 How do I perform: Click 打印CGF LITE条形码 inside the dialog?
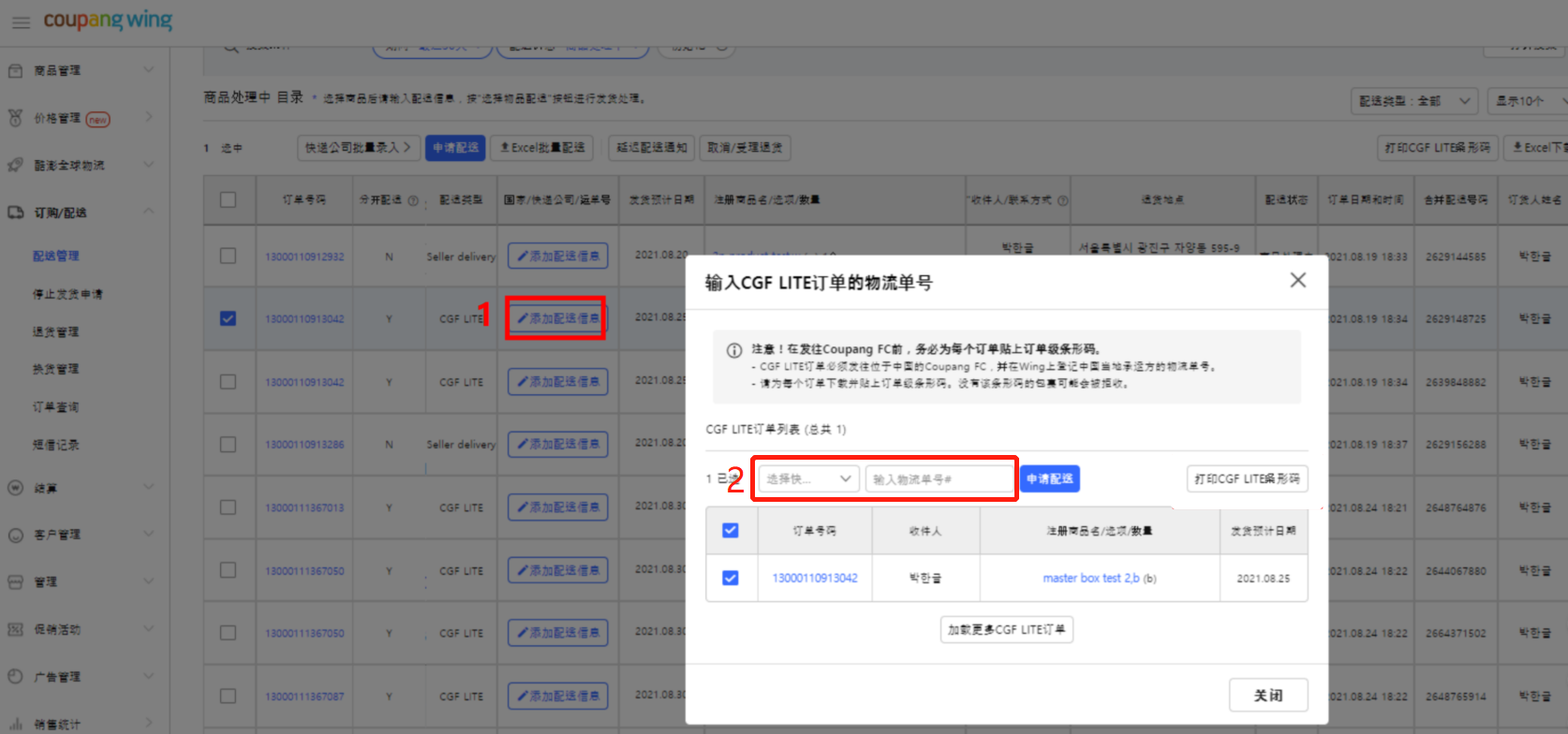[1247, 479]
